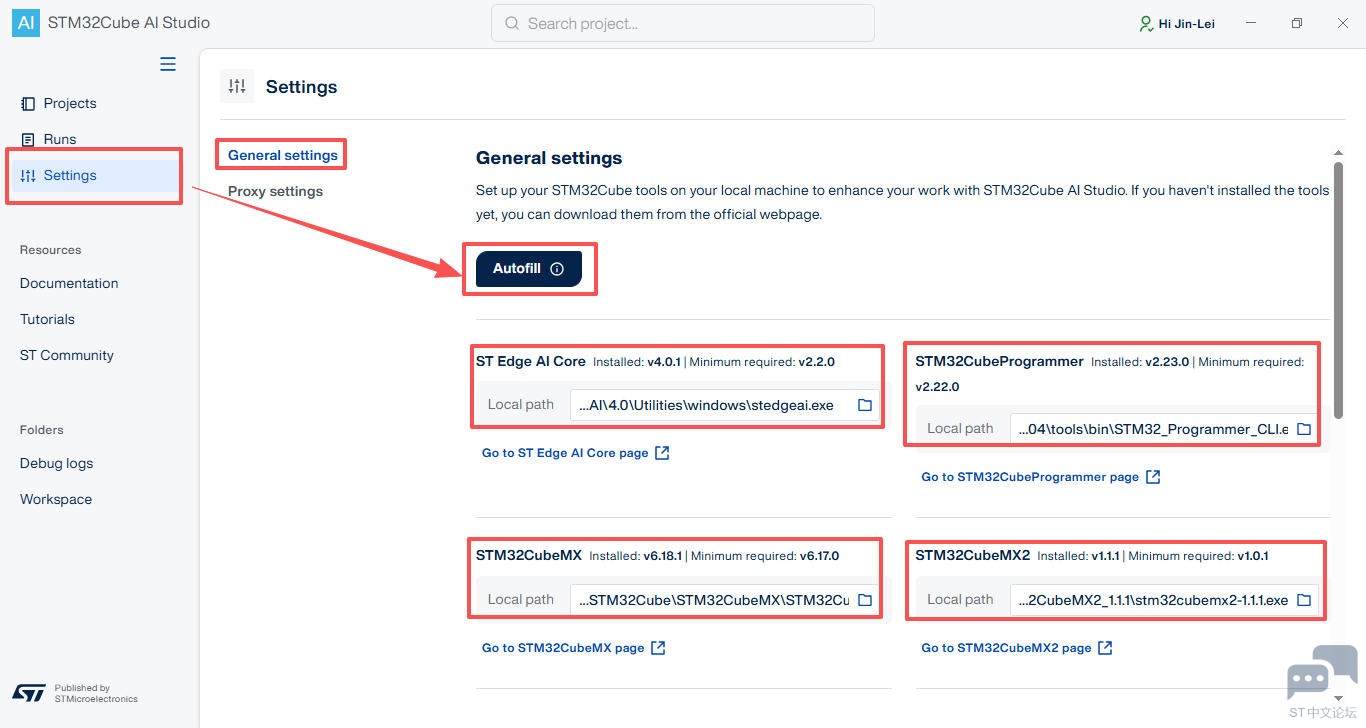
Task: Restore down the application window
Action: point(1297,23)
